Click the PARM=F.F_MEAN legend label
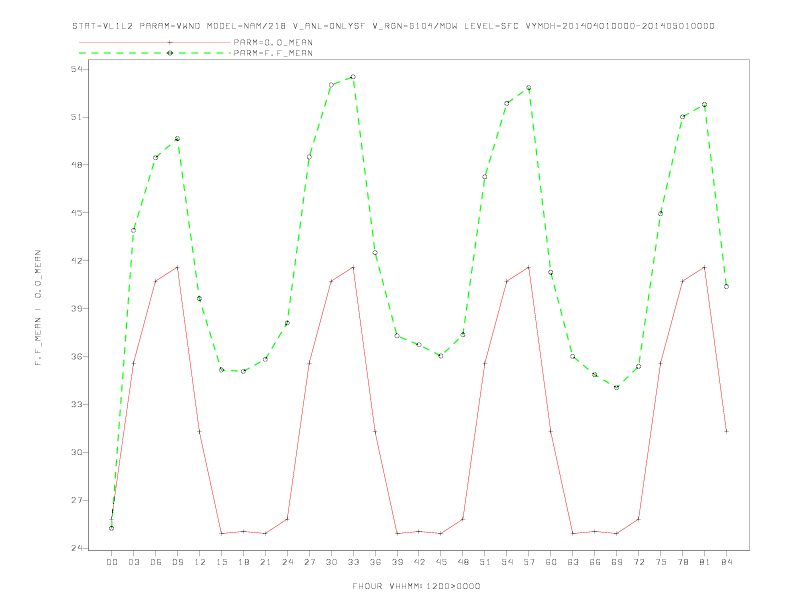 click(273, 53)
